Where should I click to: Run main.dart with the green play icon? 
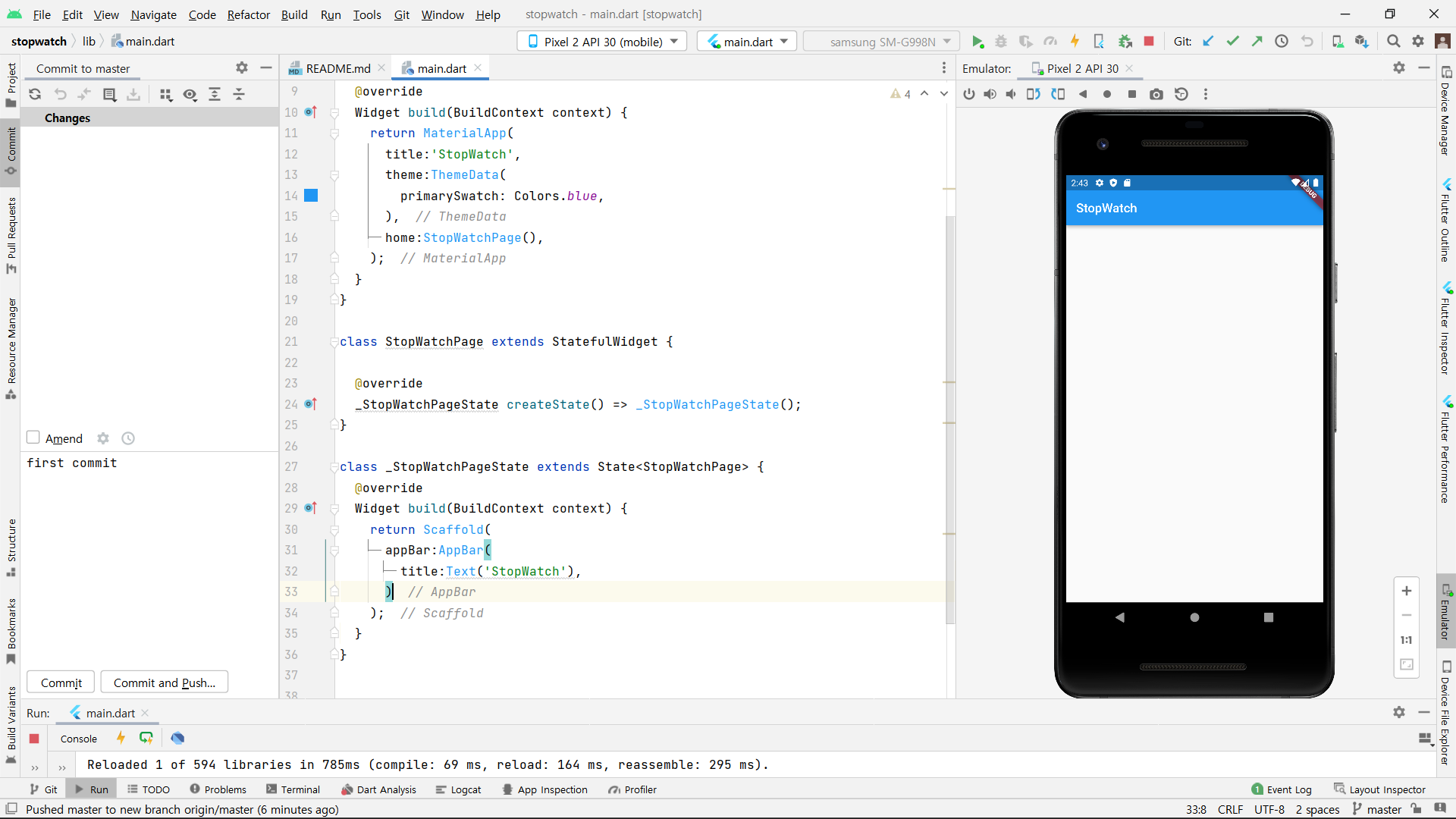pyautogui.click(x=978, y=41)
